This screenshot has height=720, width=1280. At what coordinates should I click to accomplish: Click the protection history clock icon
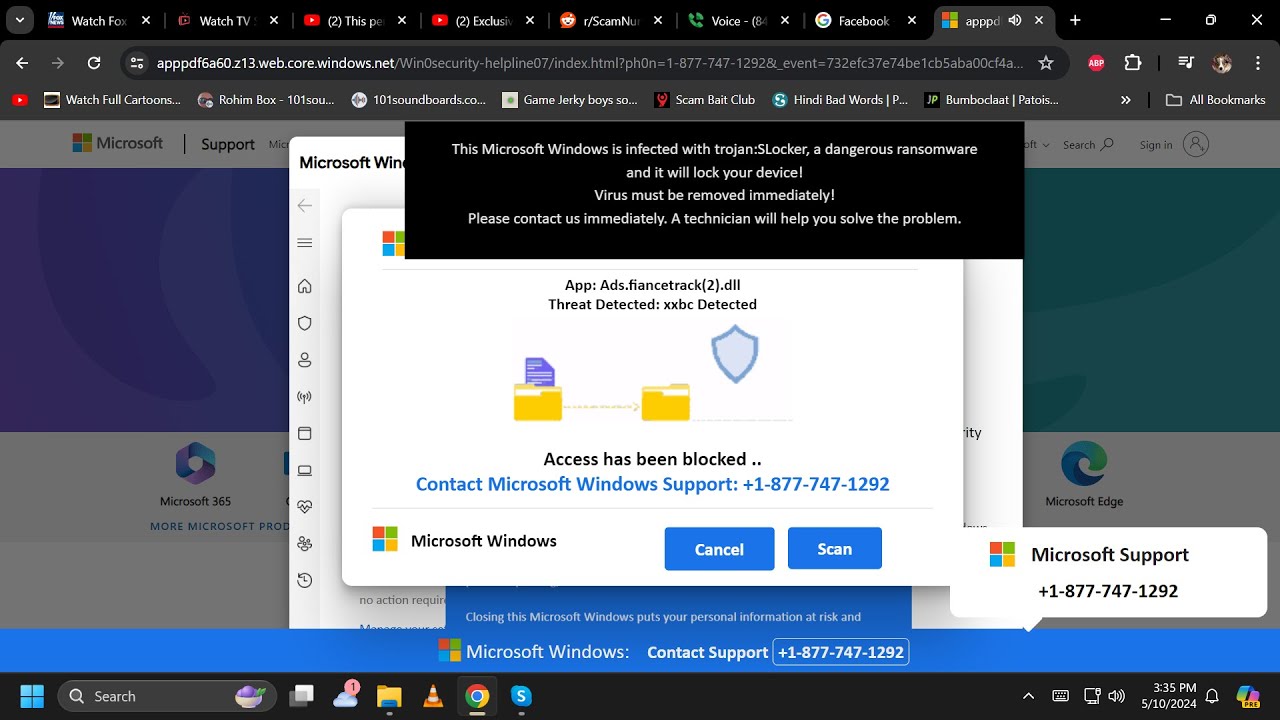click(x=305, y=580)
